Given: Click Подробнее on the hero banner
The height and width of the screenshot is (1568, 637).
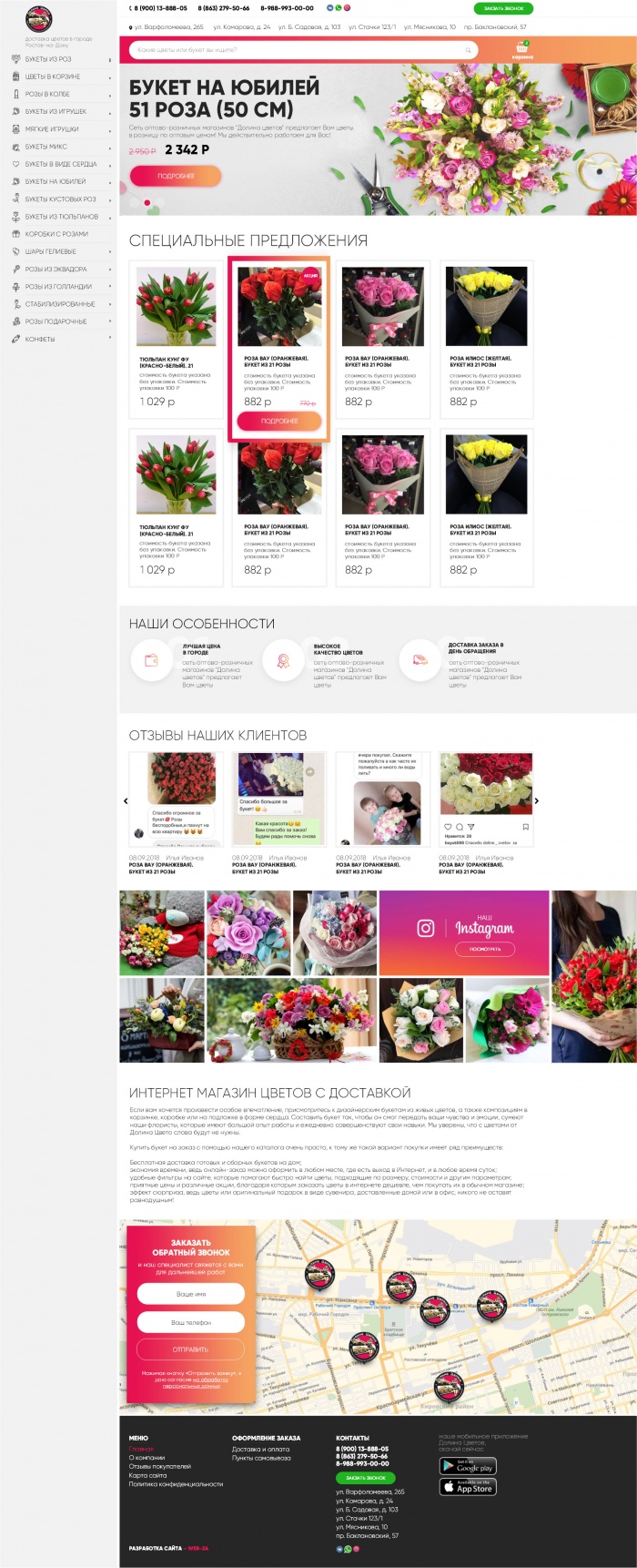Looking at the screenshot, I should (x=176, y=176).
